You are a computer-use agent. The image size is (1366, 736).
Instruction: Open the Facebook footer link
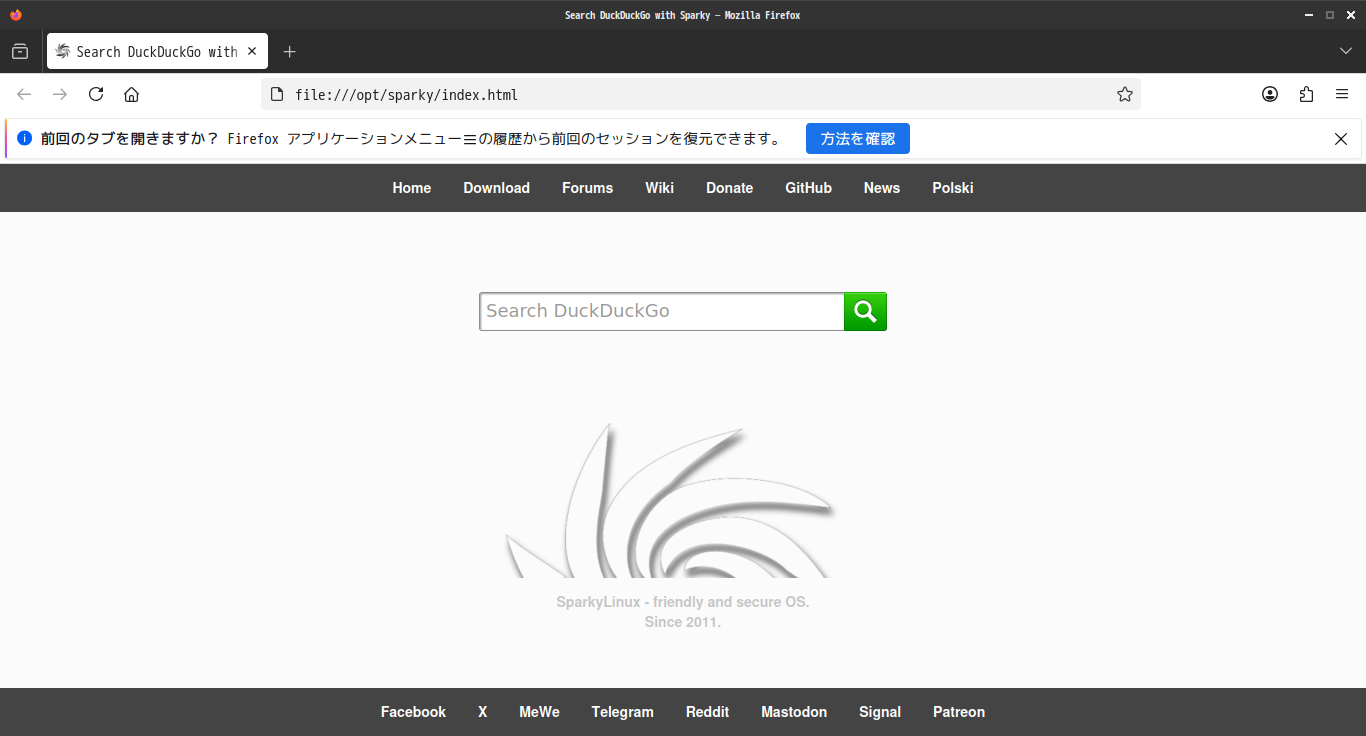click(x=414, y=712)
